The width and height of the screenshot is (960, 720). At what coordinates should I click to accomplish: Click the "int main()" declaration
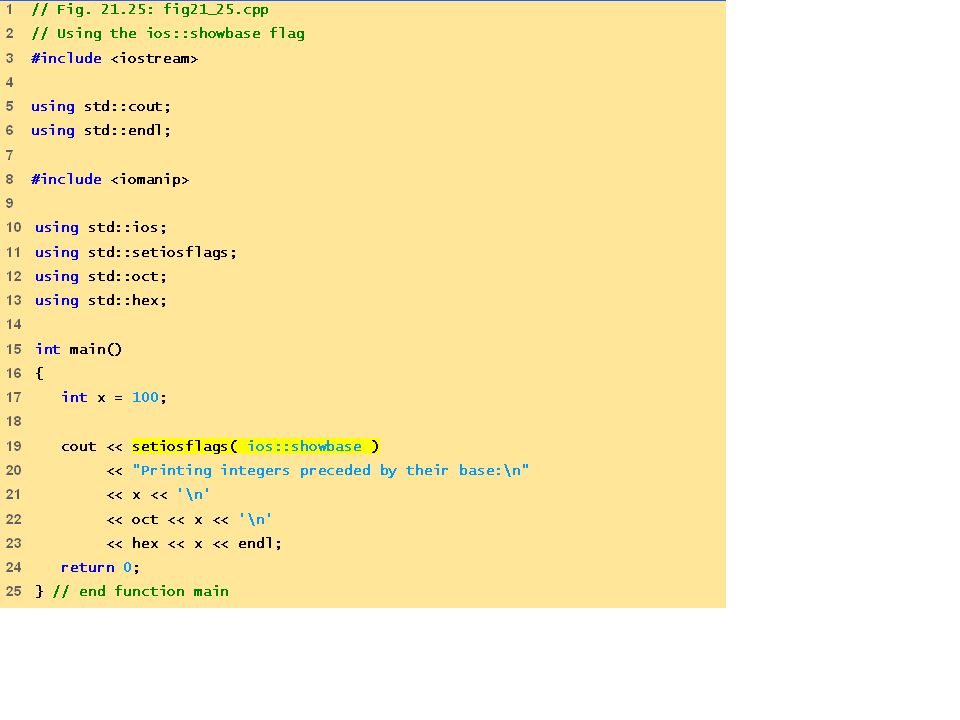tap(78, 349)
